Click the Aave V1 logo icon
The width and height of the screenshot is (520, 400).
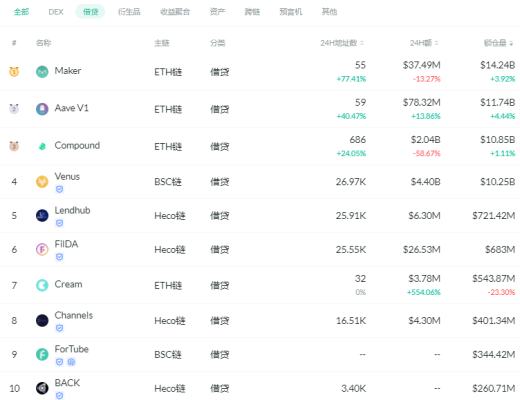(42, 109)
